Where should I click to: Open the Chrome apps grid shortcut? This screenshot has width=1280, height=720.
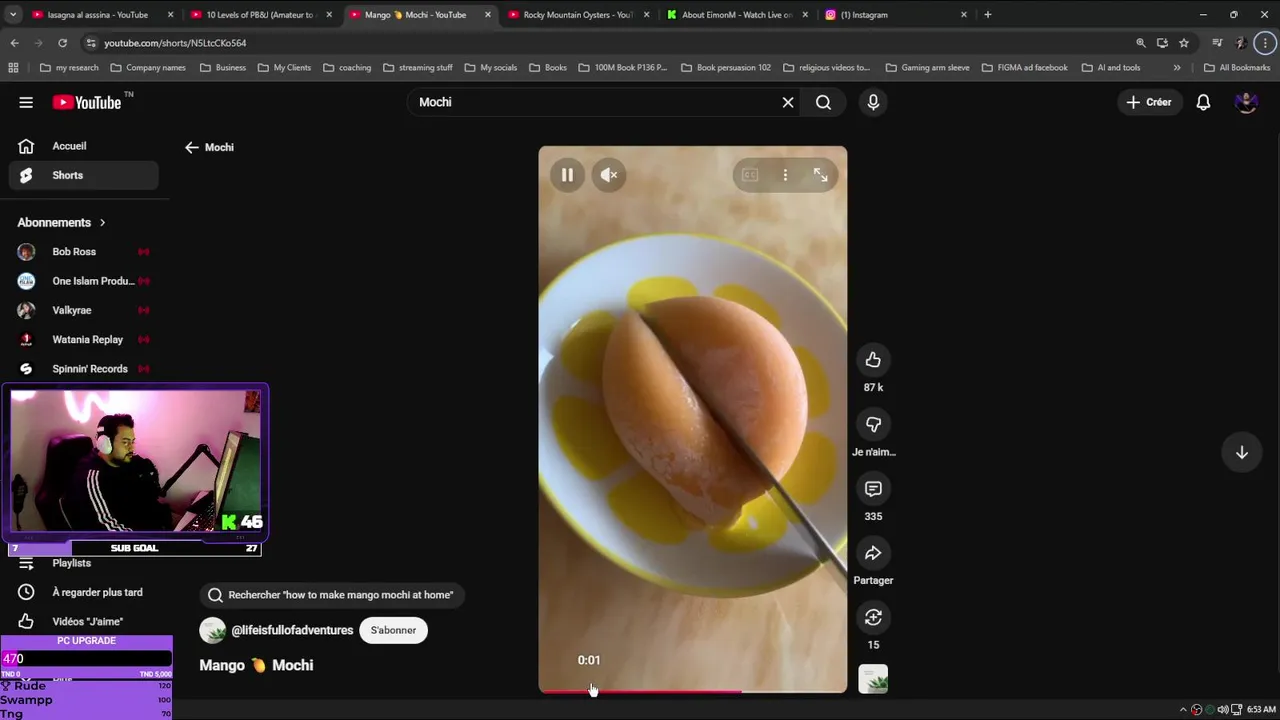pos(13,68)
